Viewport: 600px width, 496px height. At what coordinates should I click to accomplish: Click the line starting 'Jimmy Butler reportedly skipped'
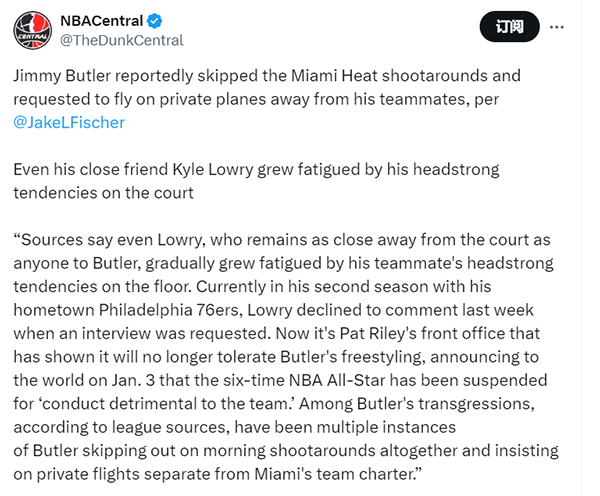pos(267,75)
